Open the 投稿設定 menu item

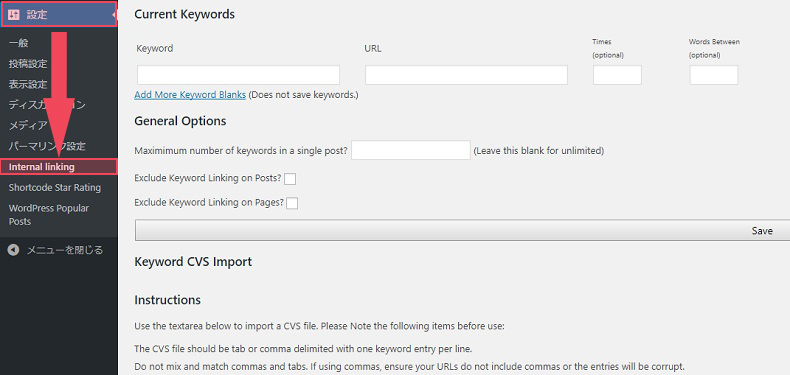[x=28, y=64]
